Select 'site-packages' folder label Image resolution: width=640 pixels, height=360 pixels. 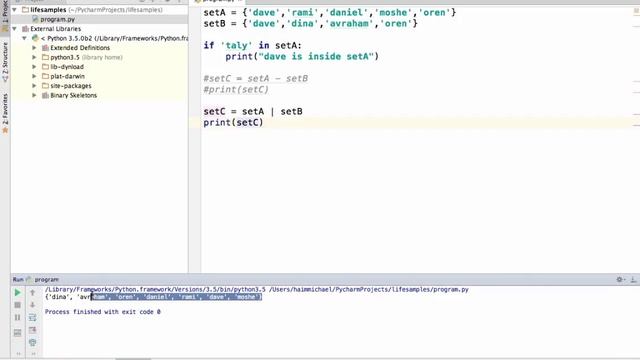(71, 86)
